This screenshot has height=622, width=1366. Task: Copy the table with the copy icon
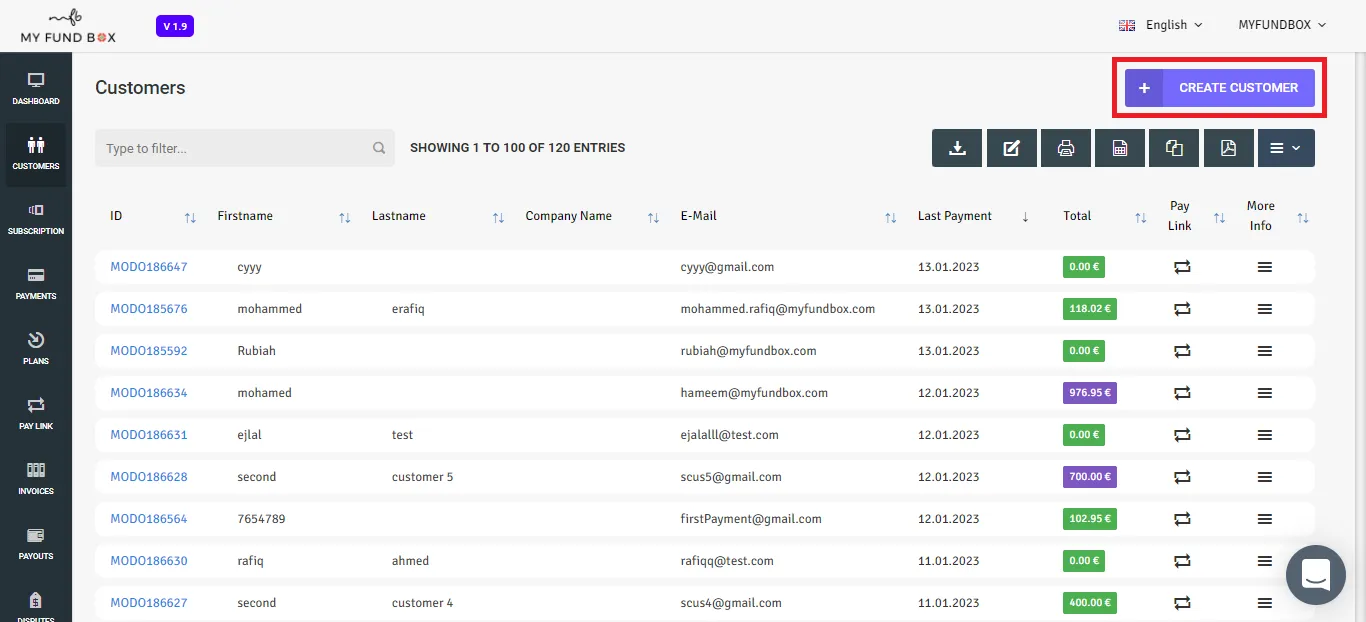click(1174, 148)
